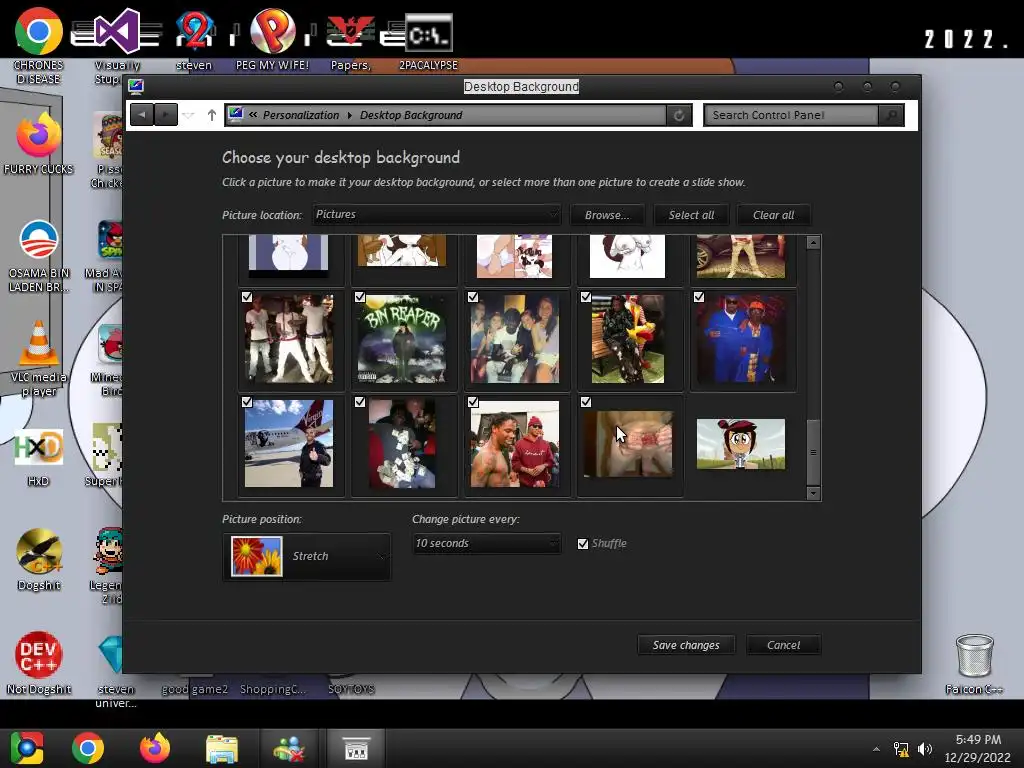The height and width of the screenshot is (768, 1024).
Task: Click picture list scrollbar up arrow
Action: pos(813,242)
